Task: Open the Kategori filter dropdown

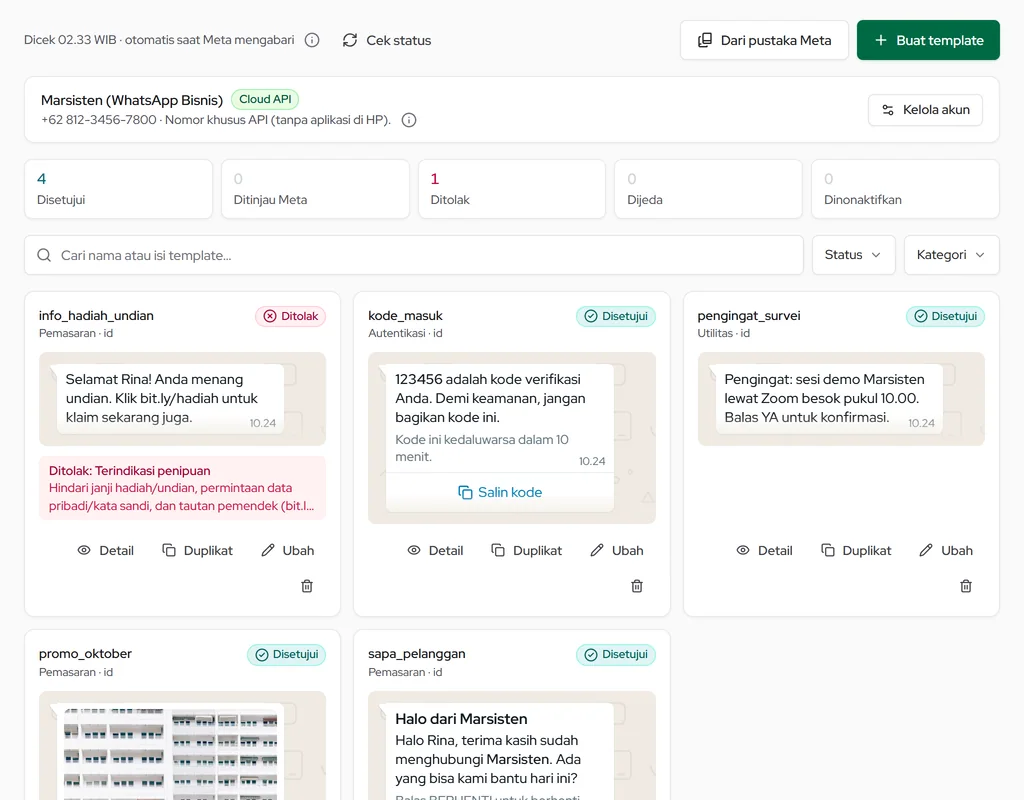Action: coord(952,255)
